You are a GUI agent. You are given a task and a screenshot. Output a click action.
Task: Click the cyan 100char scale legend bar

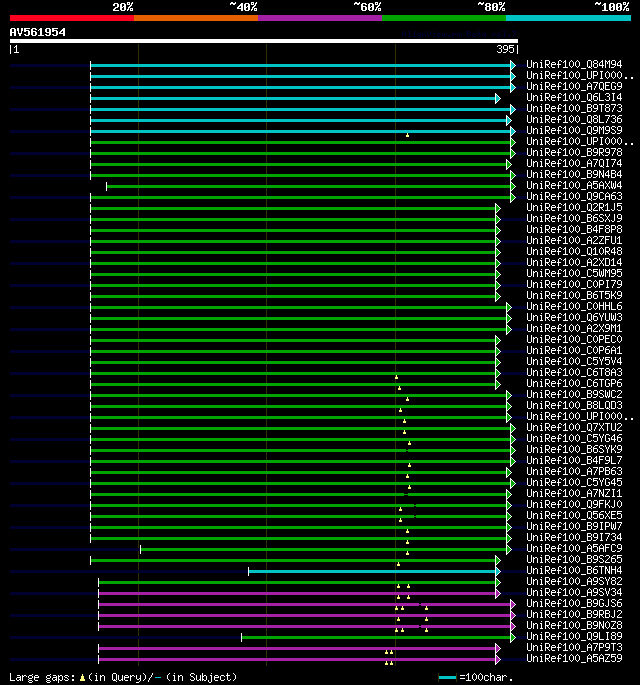447,678
